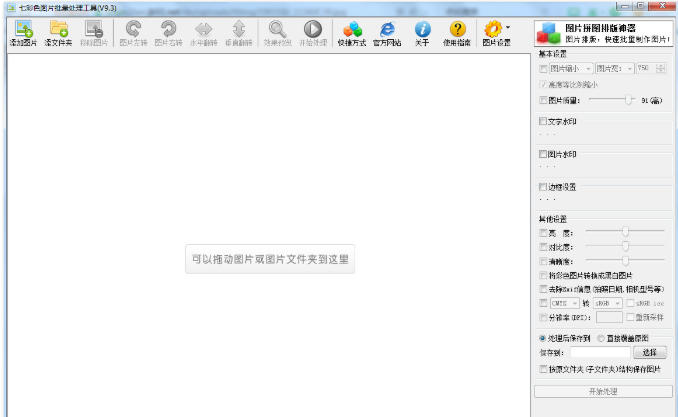This screenshot has width=678, height=417.
Task: Click the 添加图片 (Add Image) toolbar icon
Action: pyautogui.click(x=21, y=34)
